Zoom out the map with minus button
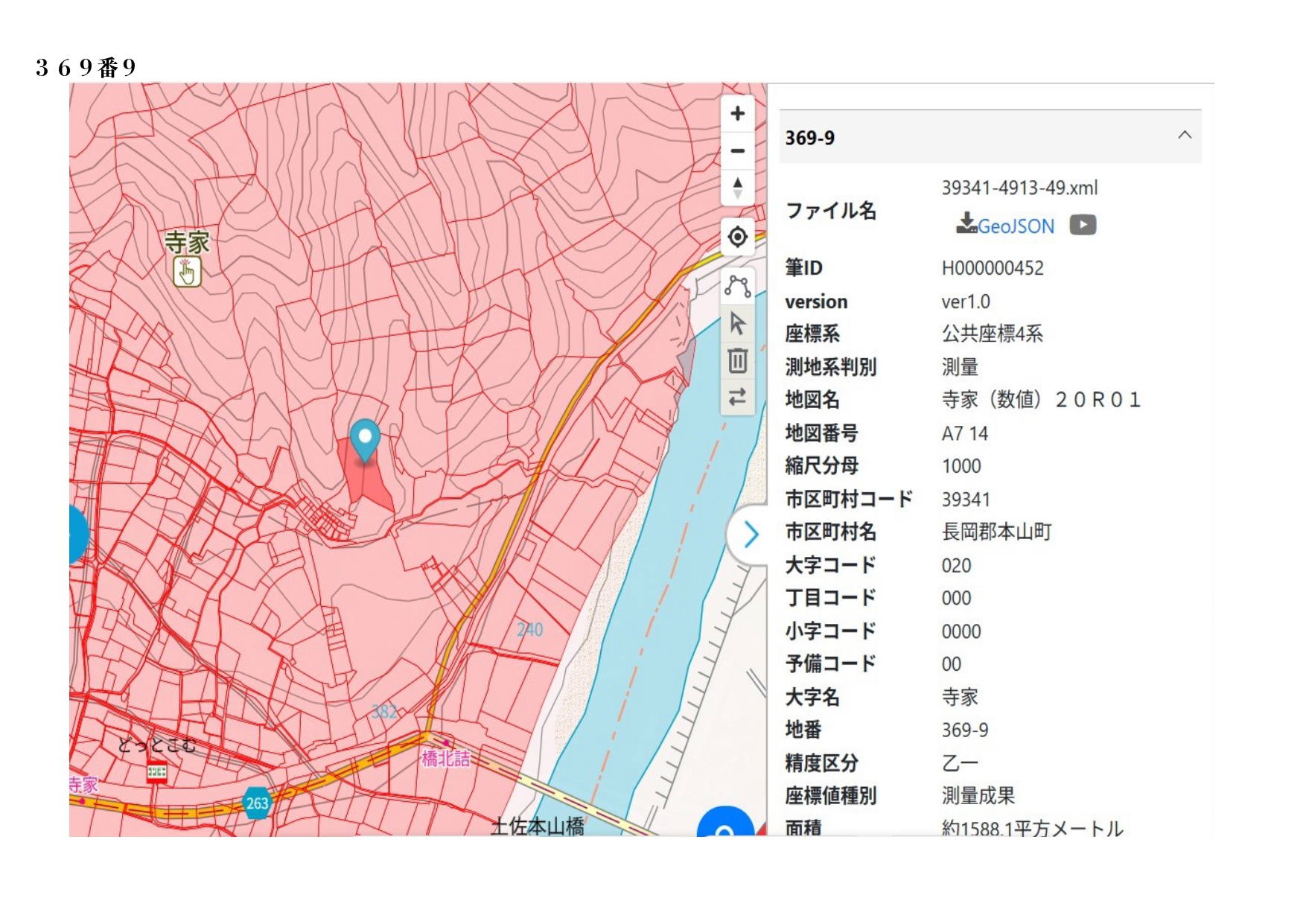 [737, 150]
